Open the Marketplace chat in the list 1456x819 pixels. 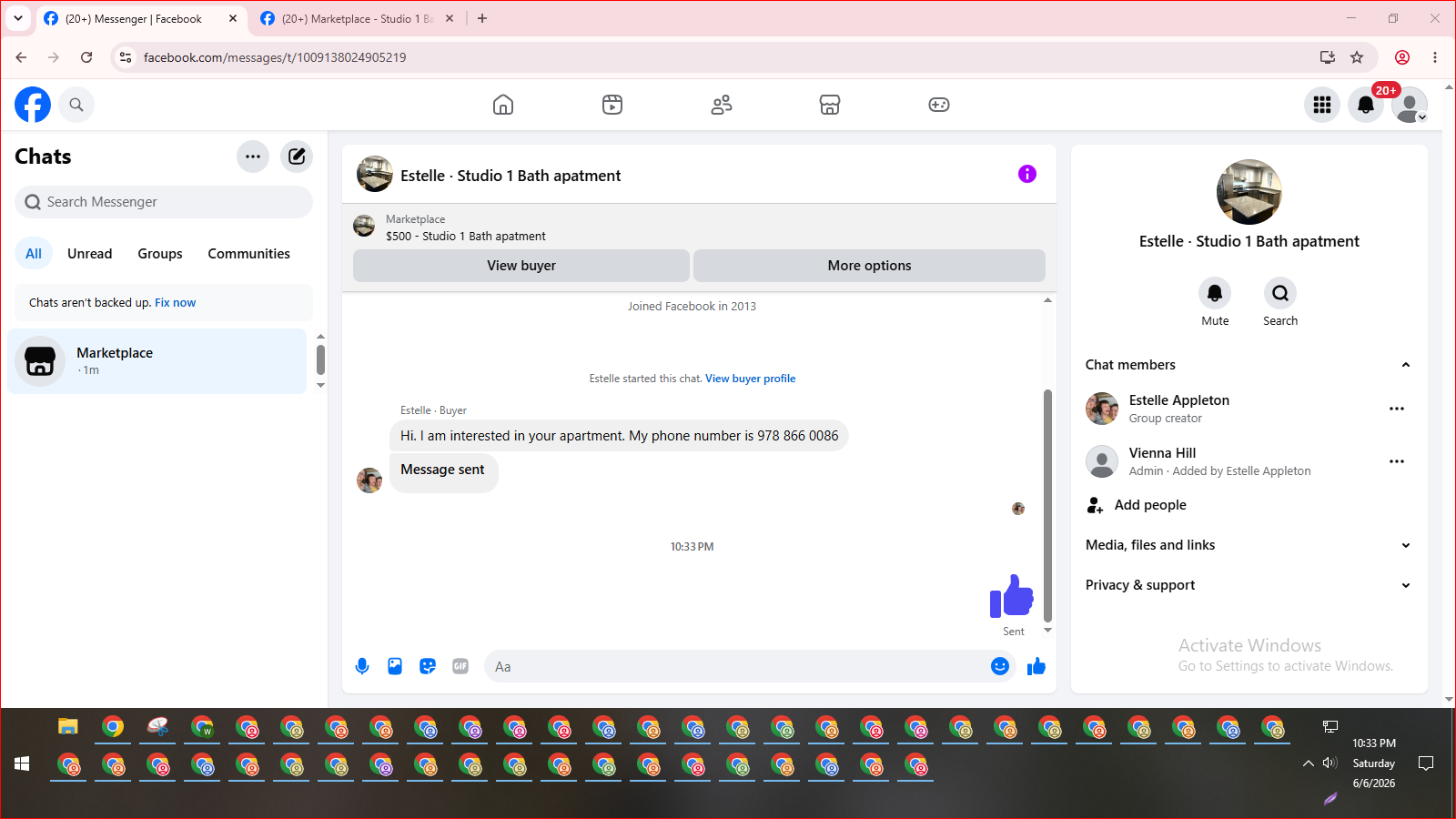point(157,361)
